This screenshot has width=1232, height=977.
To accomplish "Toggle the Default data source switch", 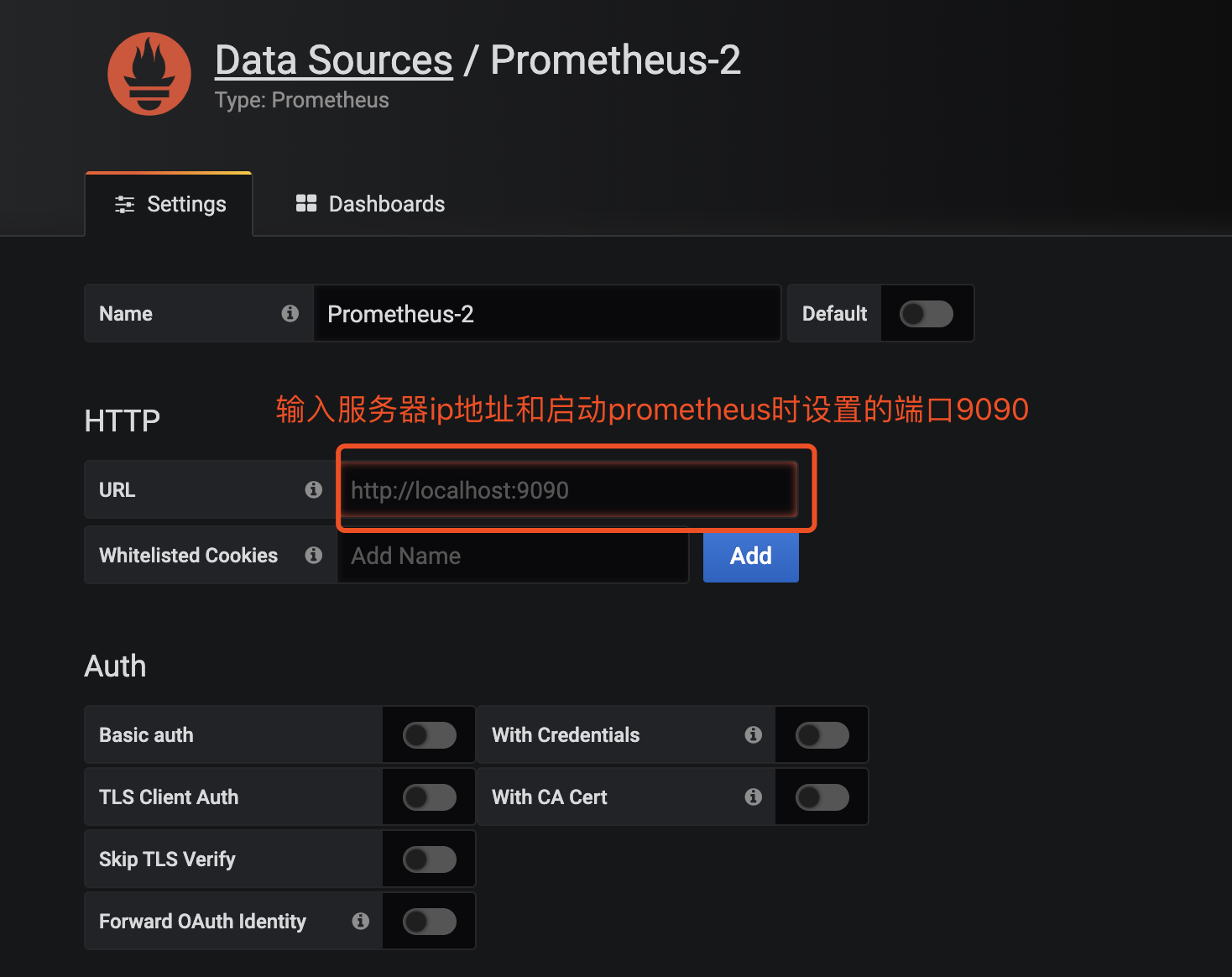I will click(x=927, y=314).
